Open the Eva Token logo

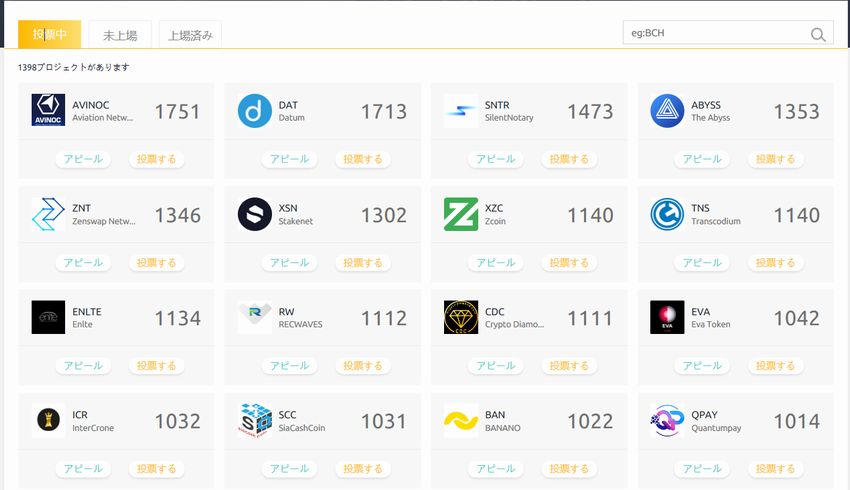coord(667,317)
